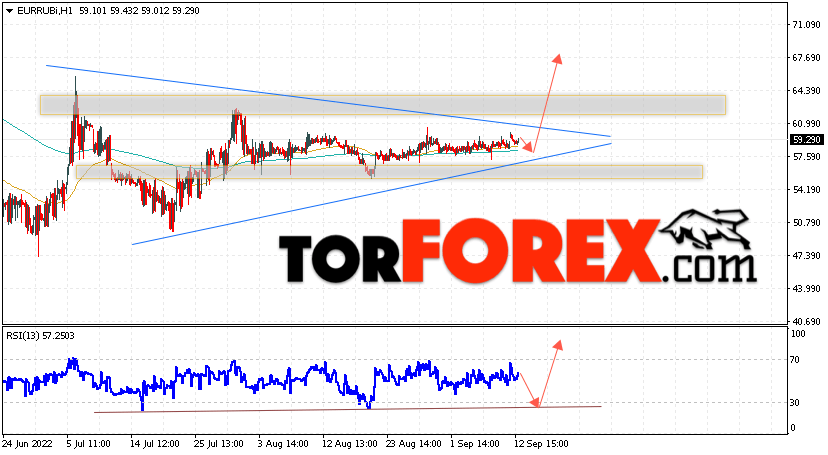Screen dimensions: 828x455
Task: Click the 50.790 price axis label
Action: (806, 223)
